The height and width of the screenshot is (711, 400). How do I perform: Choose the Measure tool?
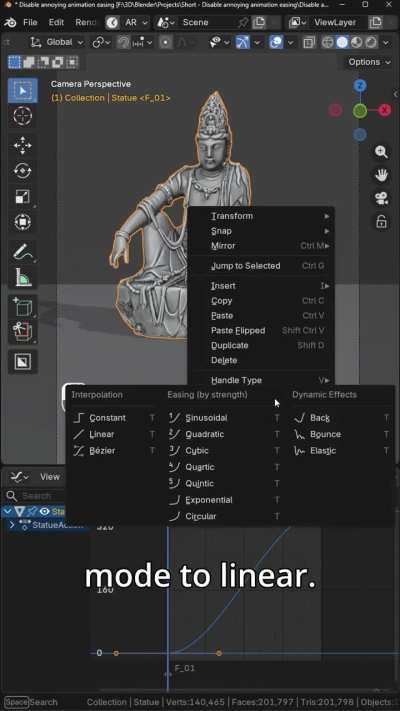[22, 277]
